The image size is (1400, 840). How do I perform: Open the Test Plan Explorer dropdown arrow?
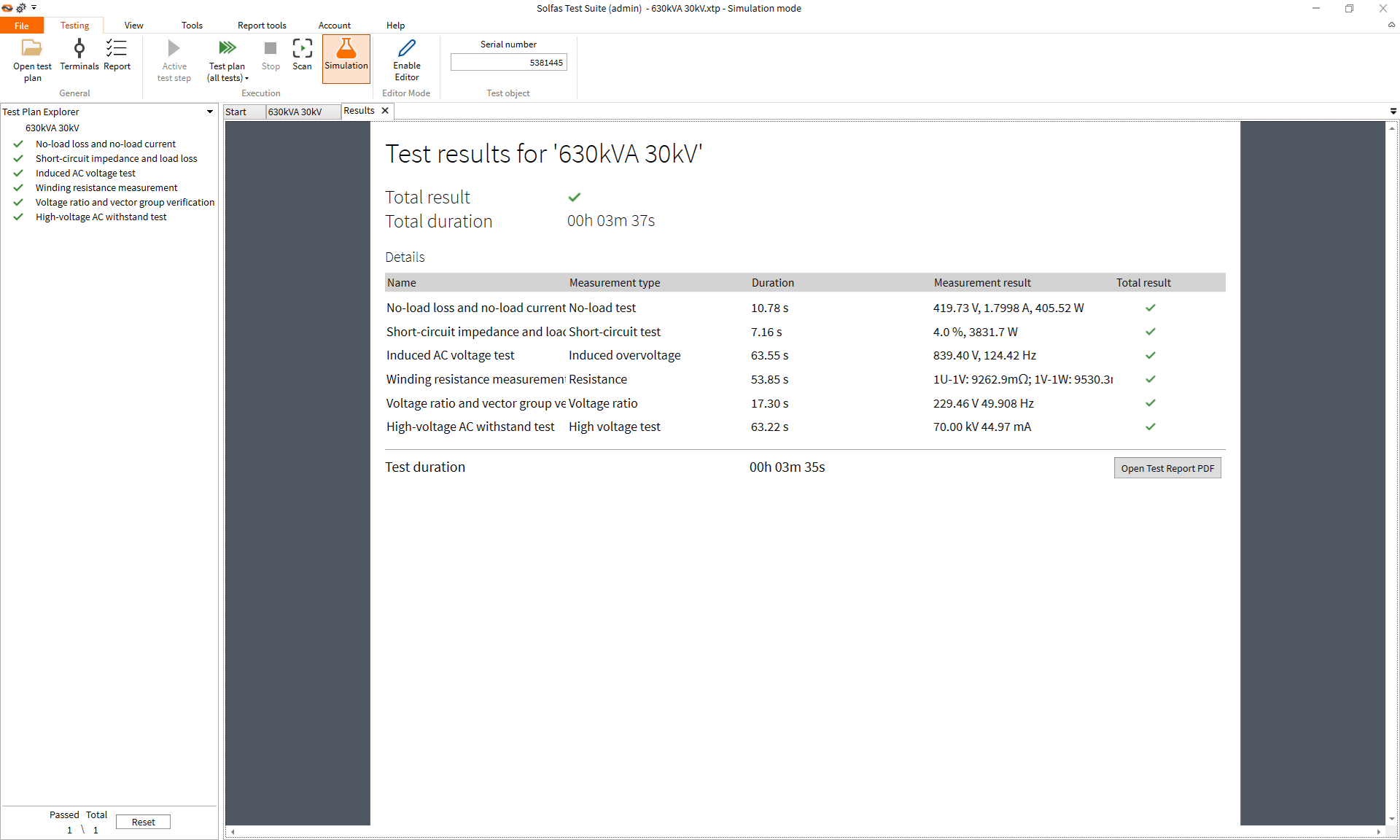click(210, 112)
